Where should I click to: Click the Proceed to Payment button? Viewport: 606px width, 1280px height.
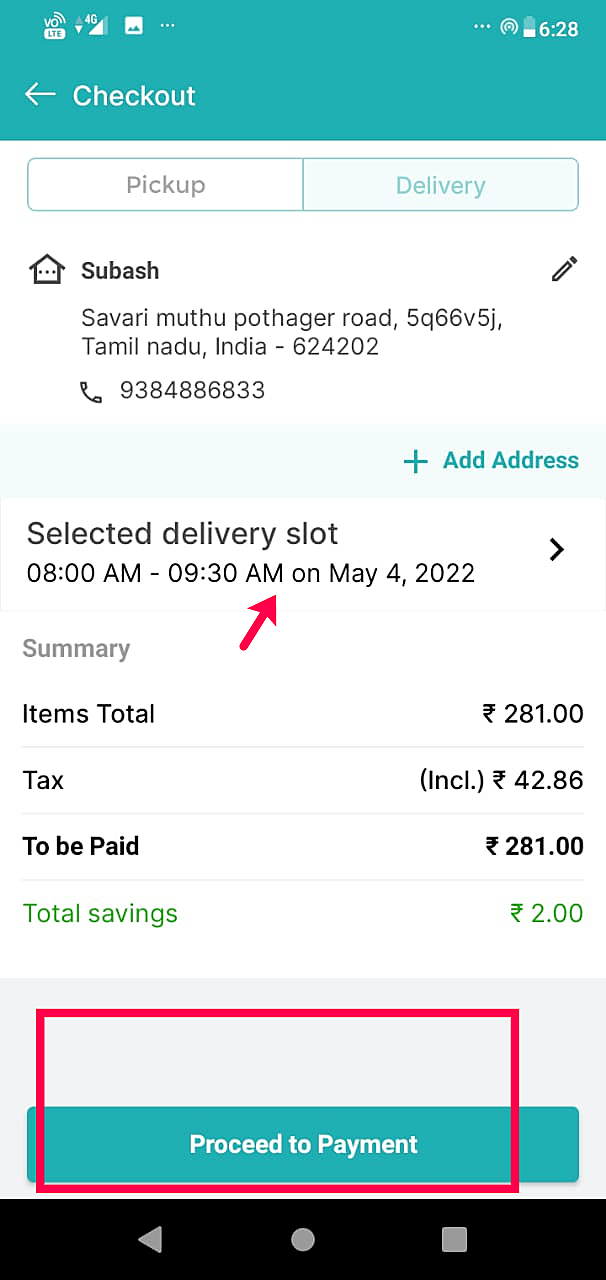point(303,1144)
